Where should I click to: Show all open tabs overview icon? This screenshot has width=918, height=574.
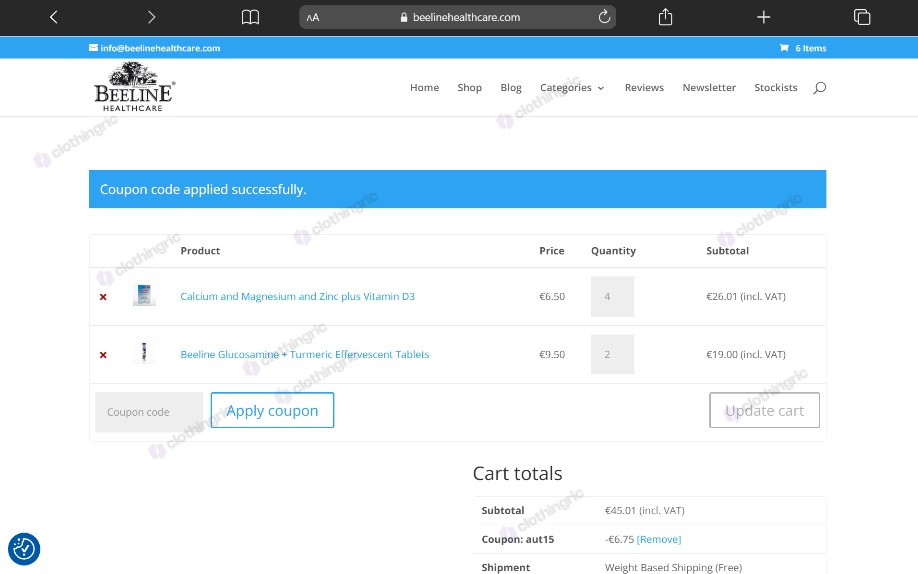click(862, 17)
